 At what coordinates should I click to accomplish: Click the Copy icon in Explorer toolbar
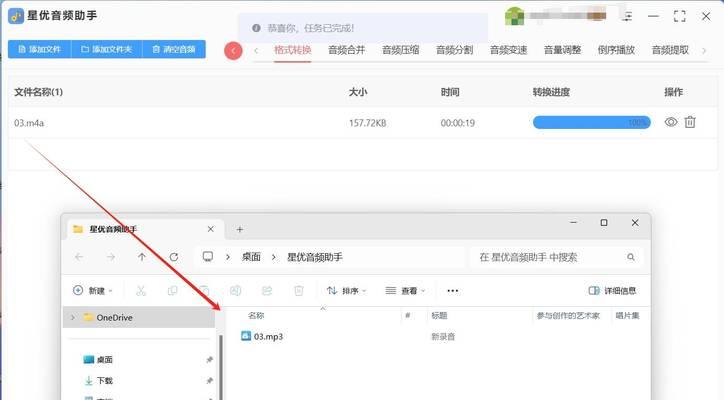click(172, 291)
